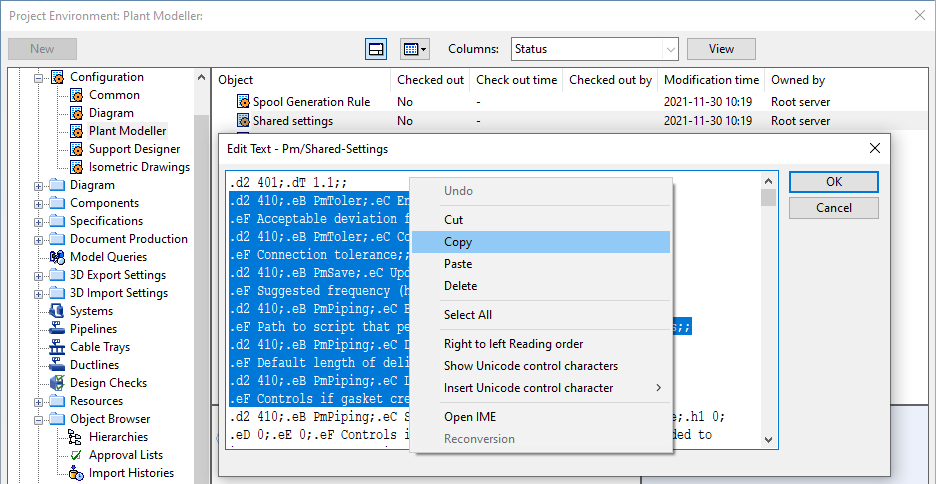Click the Spool Generation Rule icon

click(x=242, y=102)
